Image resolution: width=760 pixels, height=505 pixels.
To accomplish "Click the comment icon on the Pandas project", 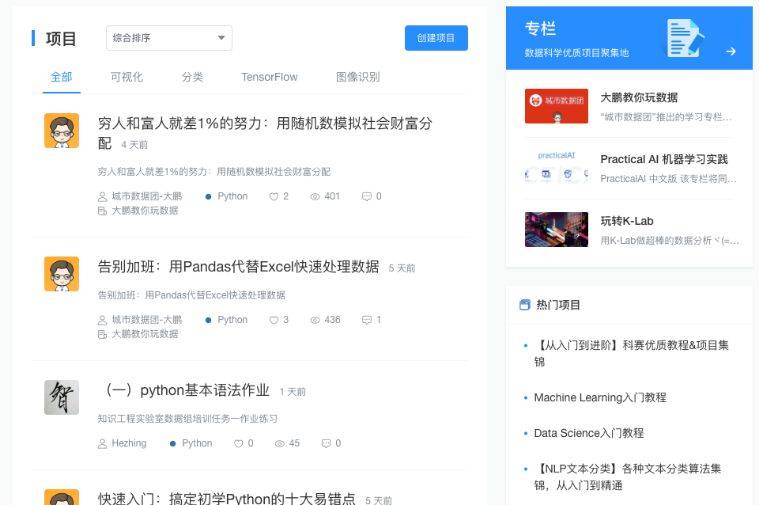I will coord(366,320).
